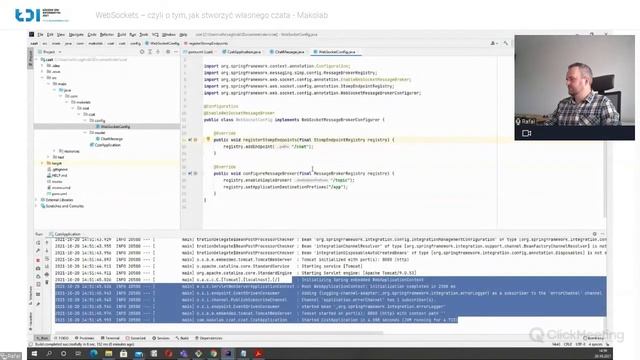
Task: Click the Run console horizontal scrollbar
Action: [220, 333]
